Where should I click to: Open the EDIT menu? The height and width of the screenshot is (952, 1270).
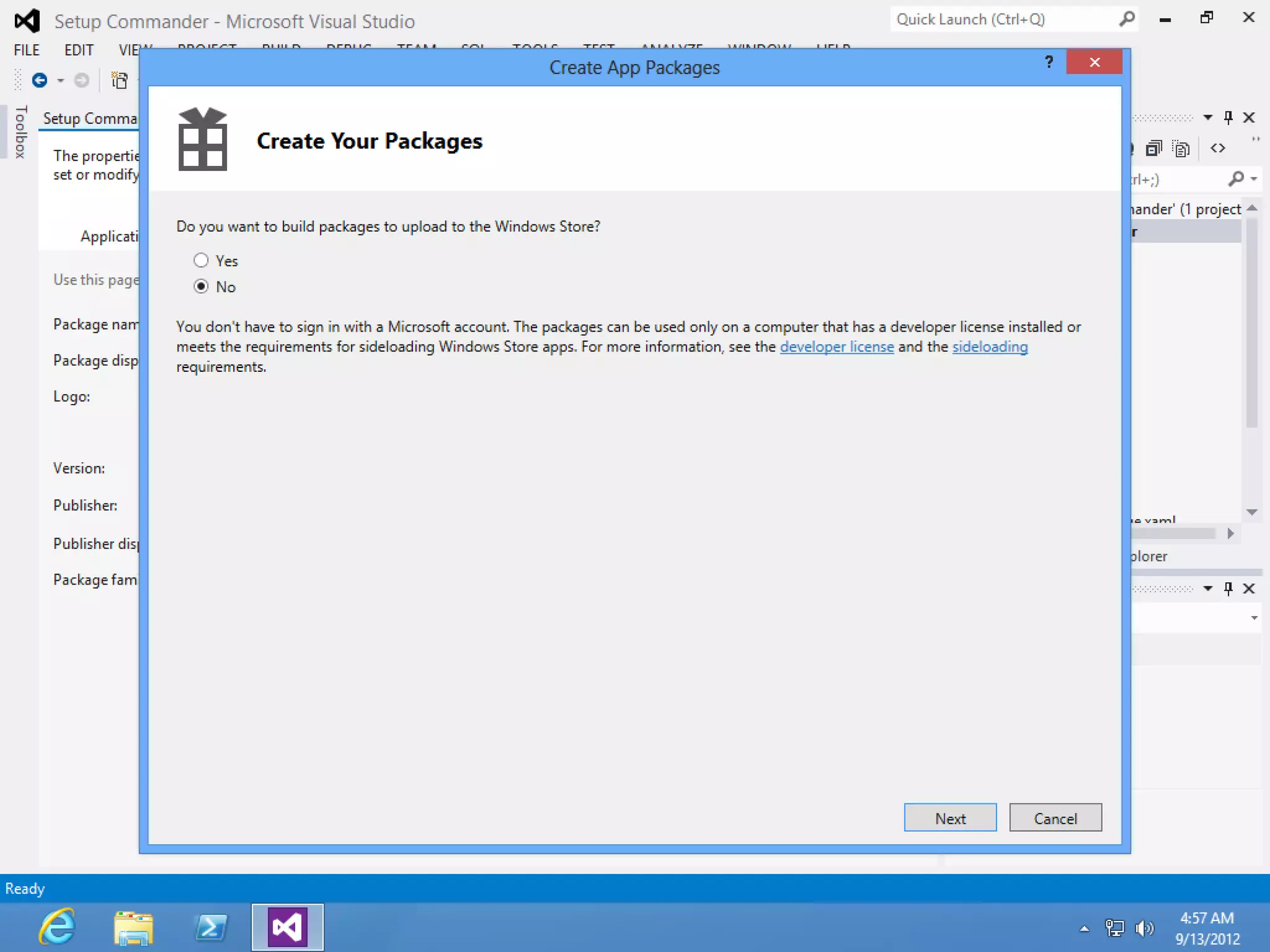(79, 50)
